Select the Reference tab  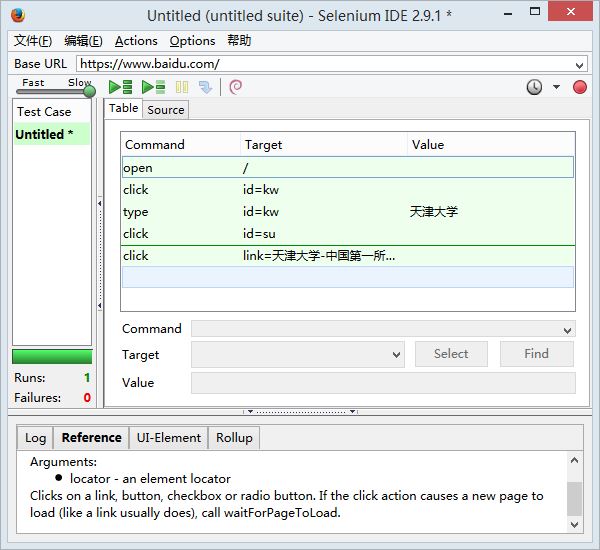[x=91, y=437]
